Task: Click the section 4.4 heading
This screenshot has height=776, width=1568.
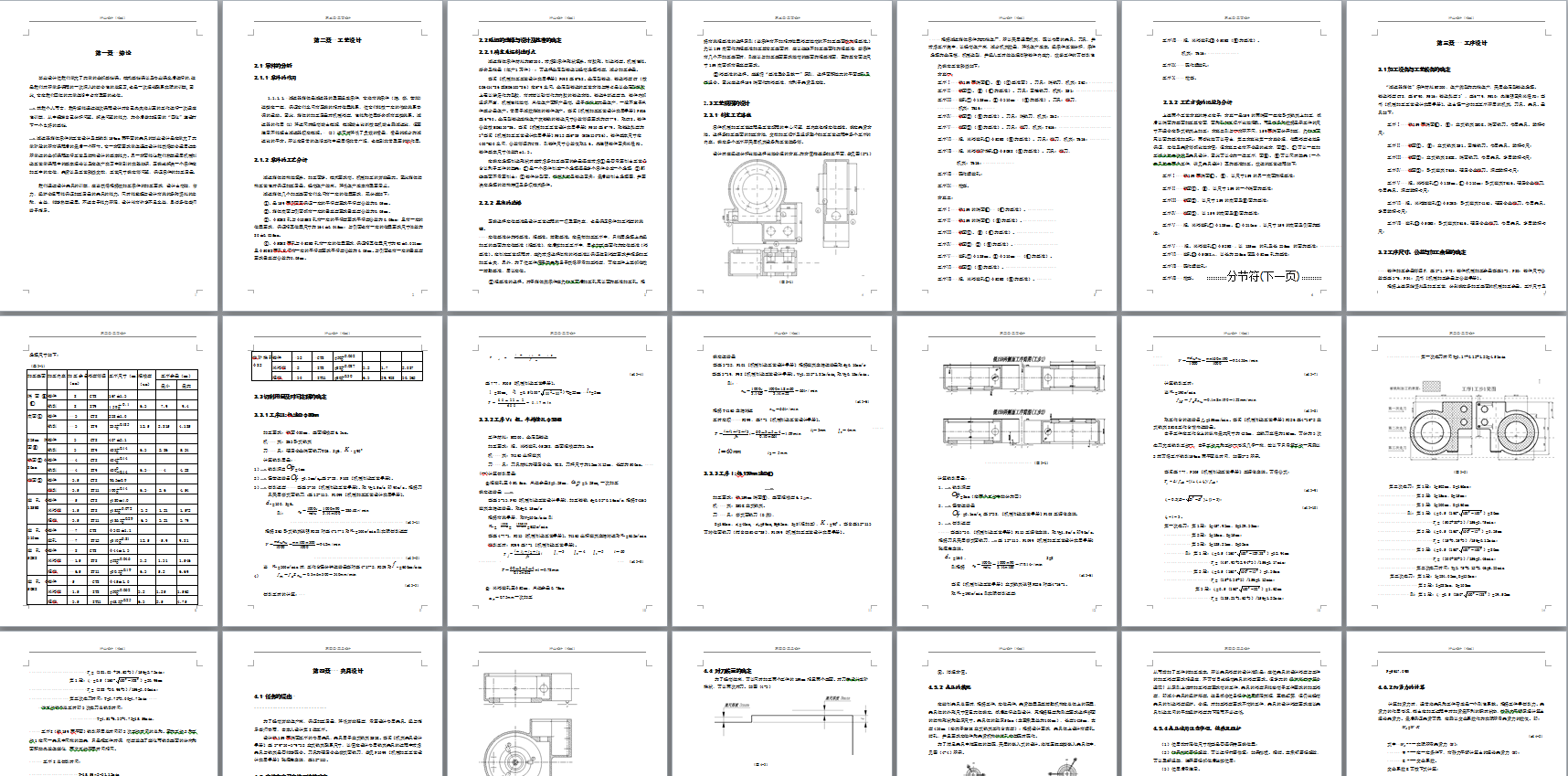Action: (727, 671)
